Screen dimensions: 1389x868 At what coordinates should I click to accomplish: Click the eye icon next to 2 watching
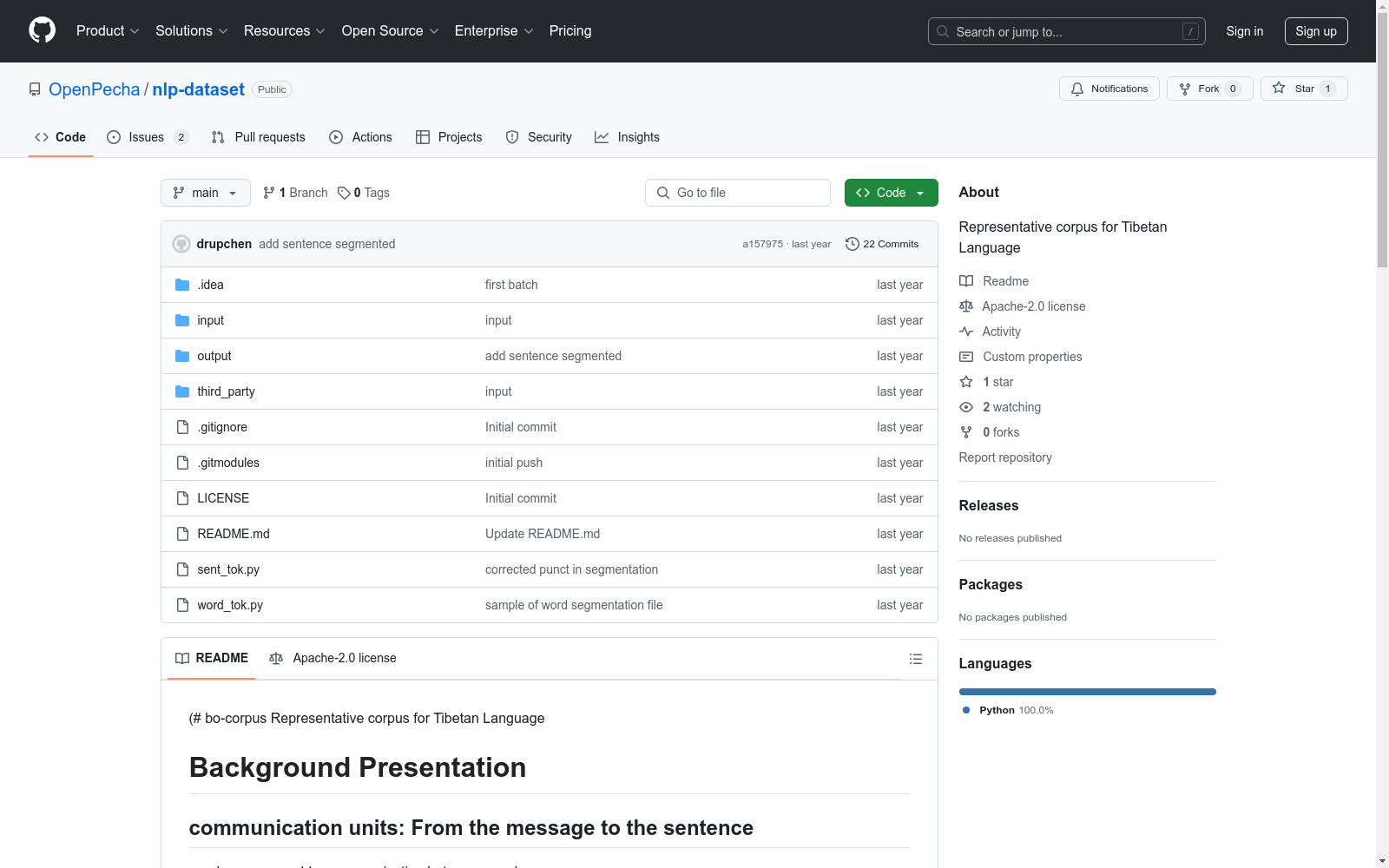[966, 407]
